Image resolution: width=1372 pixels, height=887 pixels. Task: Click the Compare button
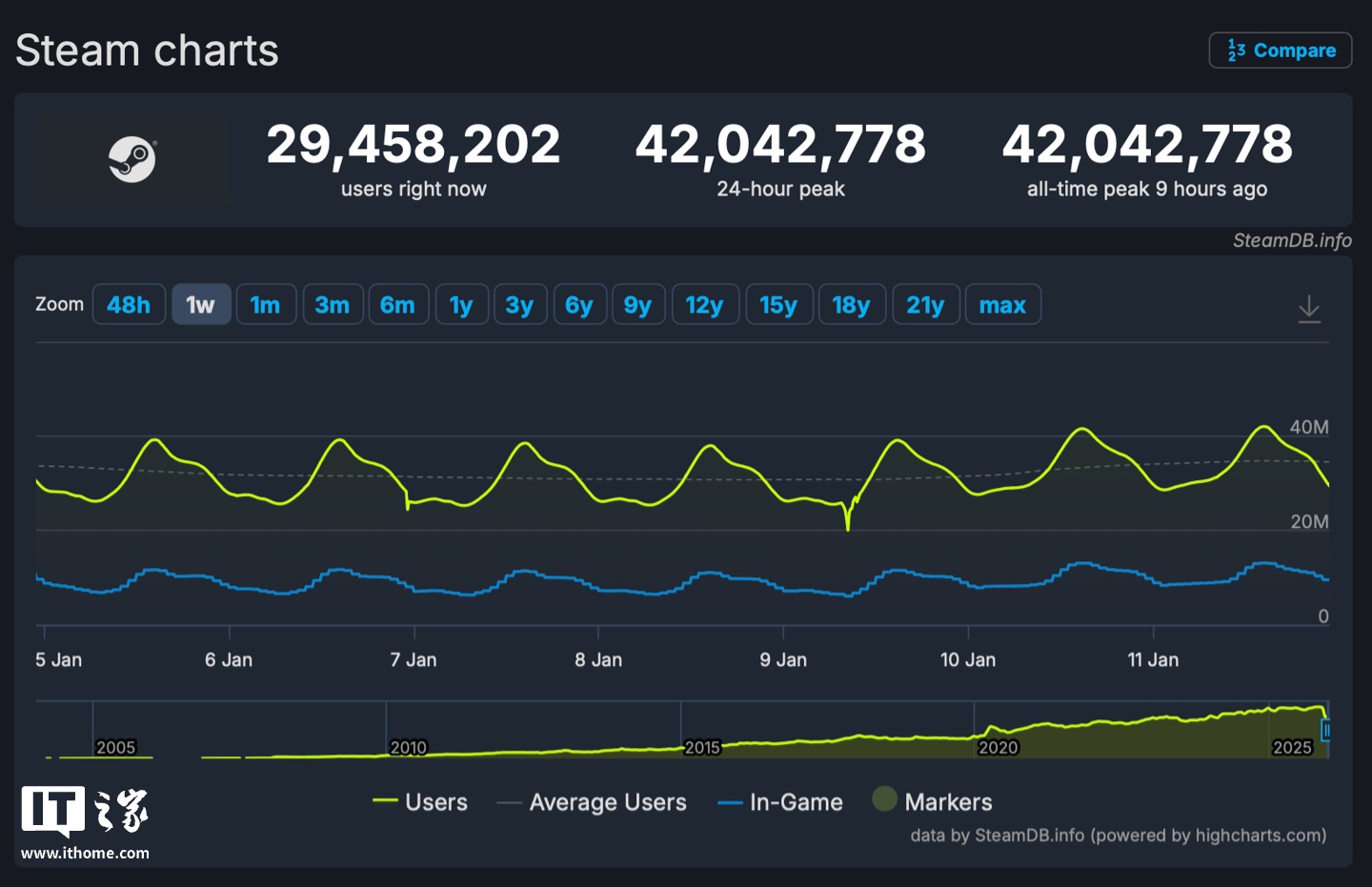click(x=1280, y=50)
